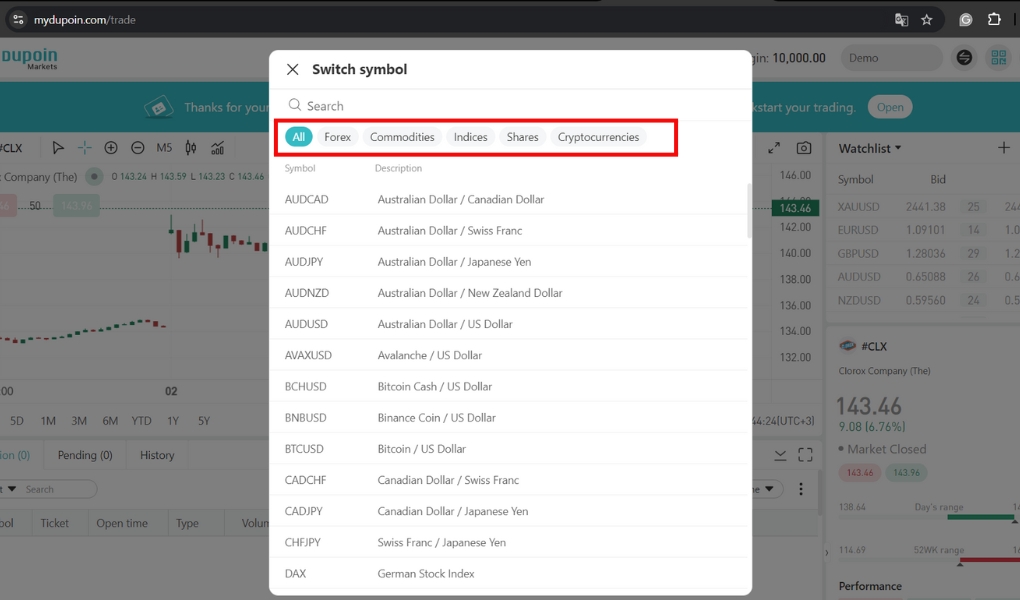Add a symbol with Watchlist plus icon
The width and height of the screenshot is (1020, 600).
coord(1004,148)
